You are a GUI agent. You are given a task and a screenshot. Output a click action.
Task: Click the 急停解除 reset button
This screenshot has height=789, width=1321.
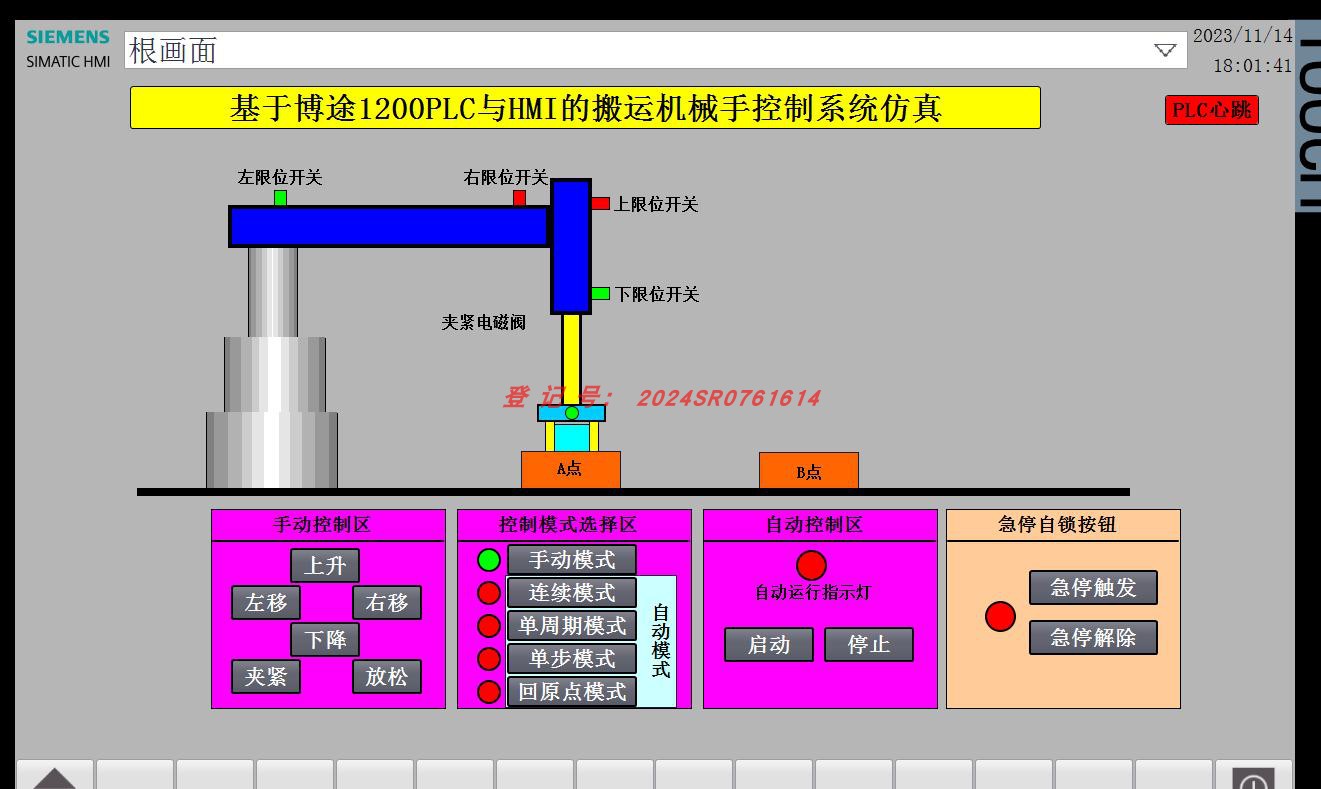(x=1093, y=638)
